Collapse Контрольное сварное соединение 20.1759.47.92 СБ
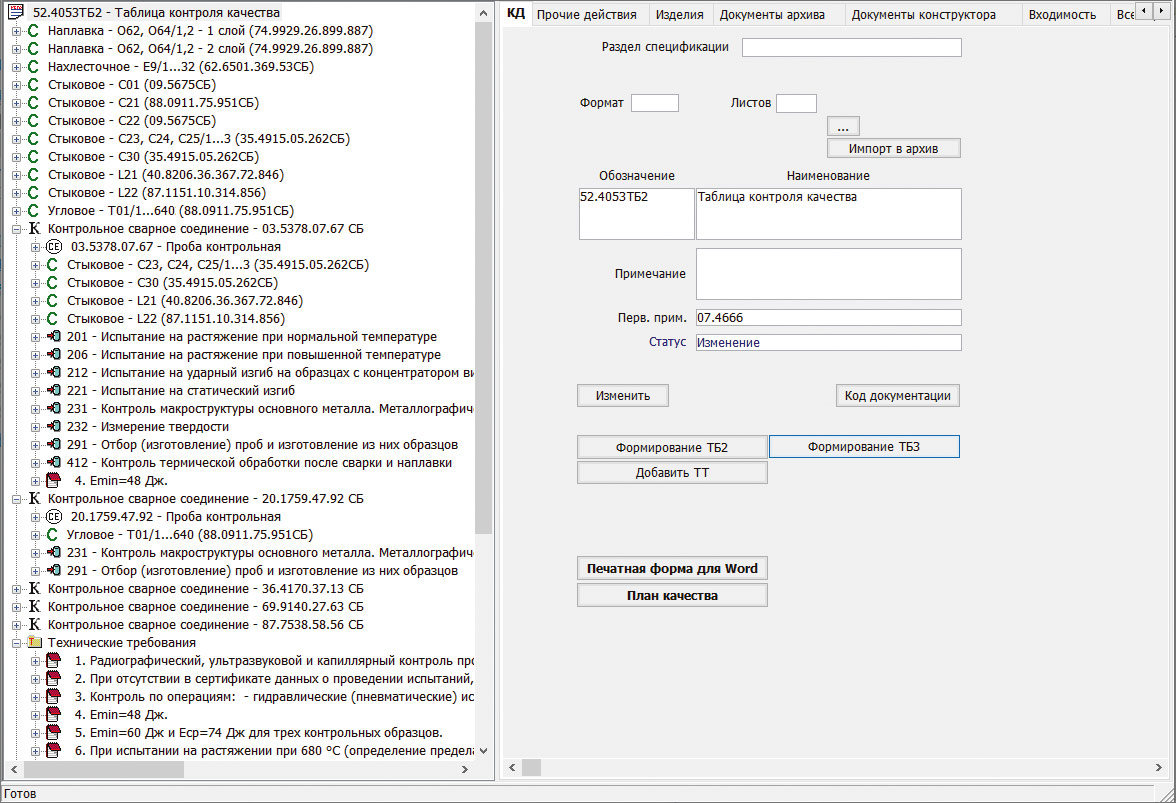Screen dimensions: 1176x803 point(16,499)
